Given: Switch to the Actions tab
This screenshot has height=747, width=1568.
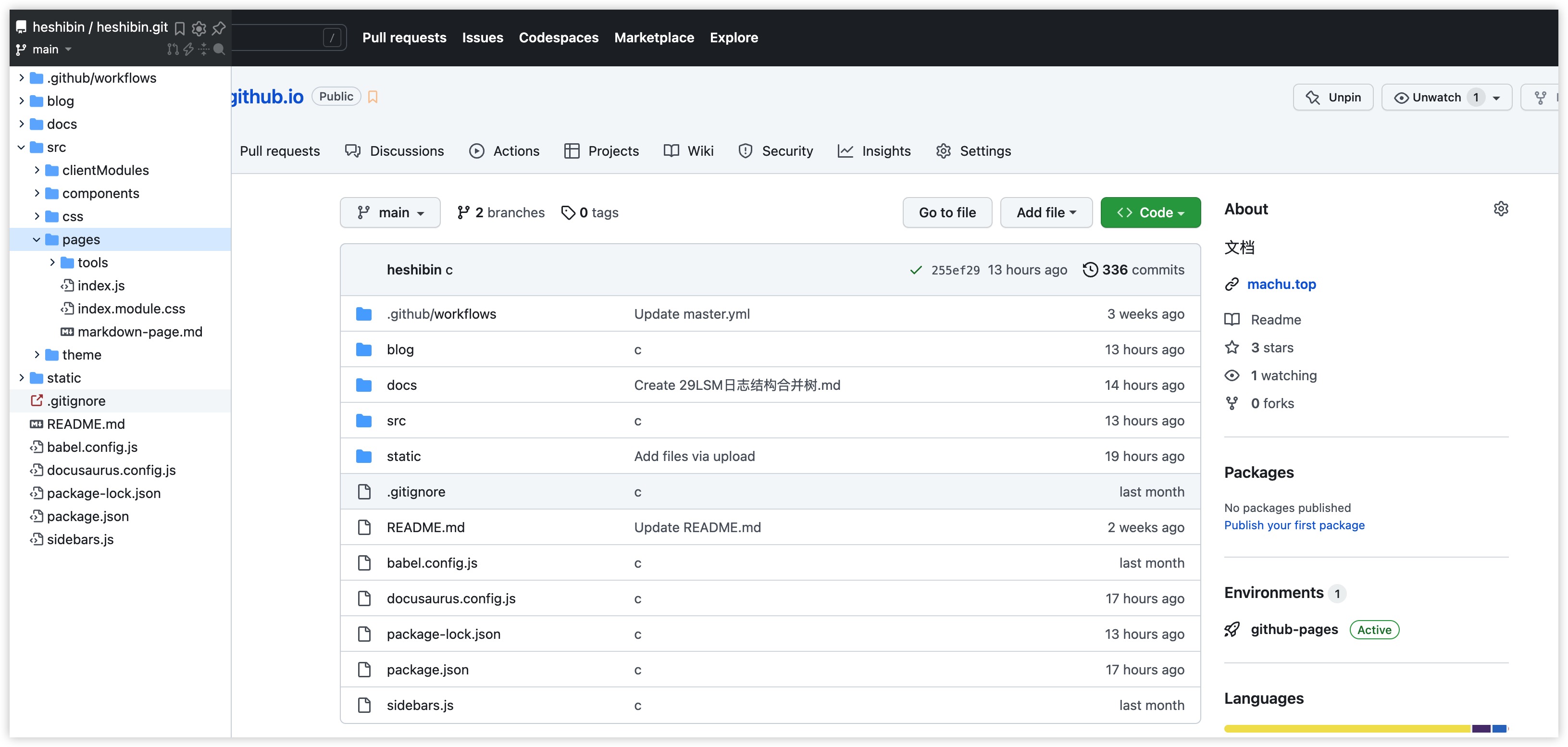Looking at the screenshot, I should tap(505, 151).
